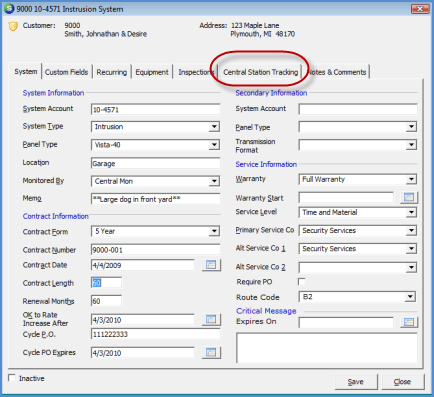This screenshot has width=434, height=397.
Task: Click the Save button
Action: tap(356, 381)
